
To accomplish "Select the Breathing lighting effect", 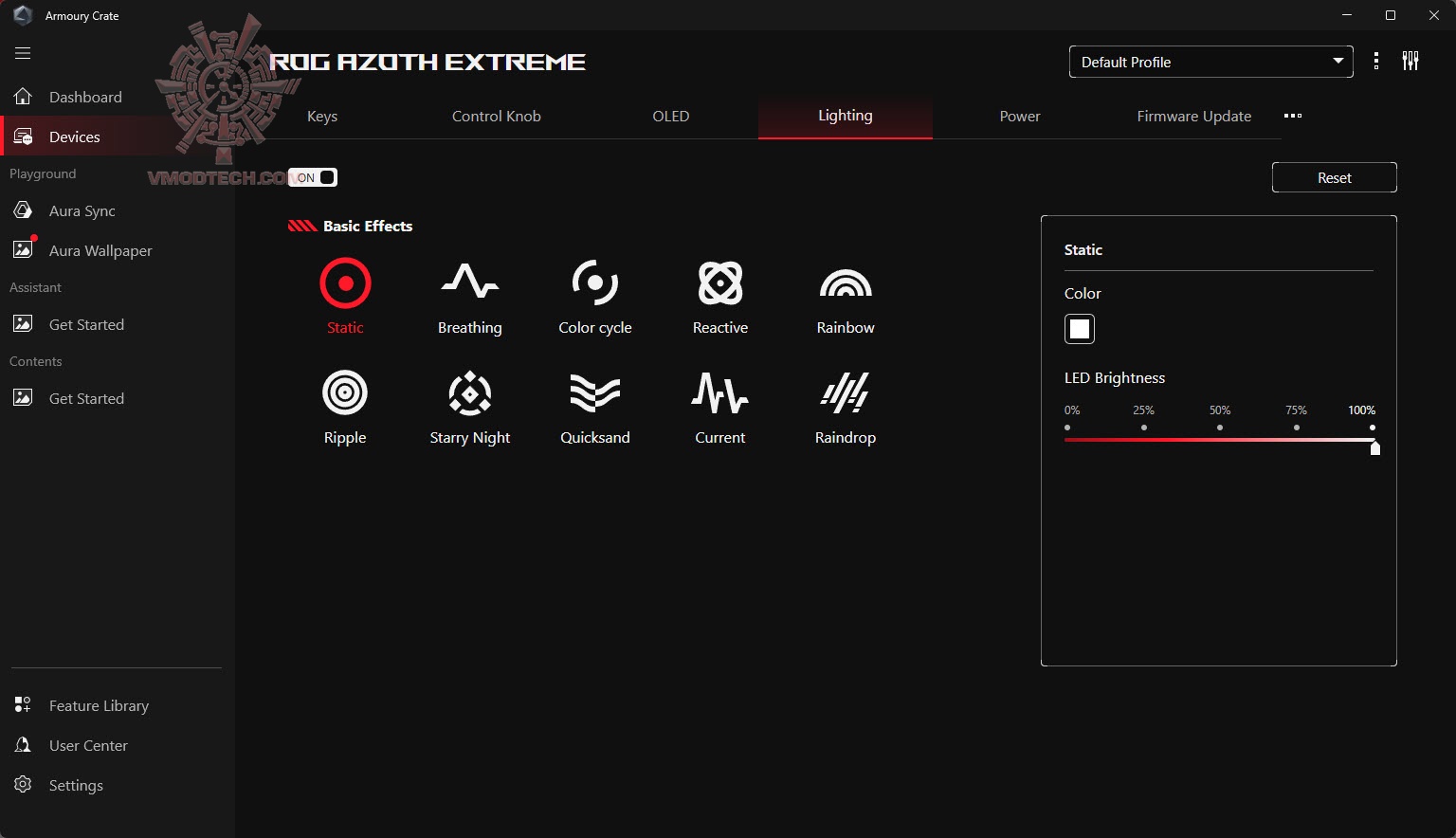I will pyautogui.click(x=470, y=297).
